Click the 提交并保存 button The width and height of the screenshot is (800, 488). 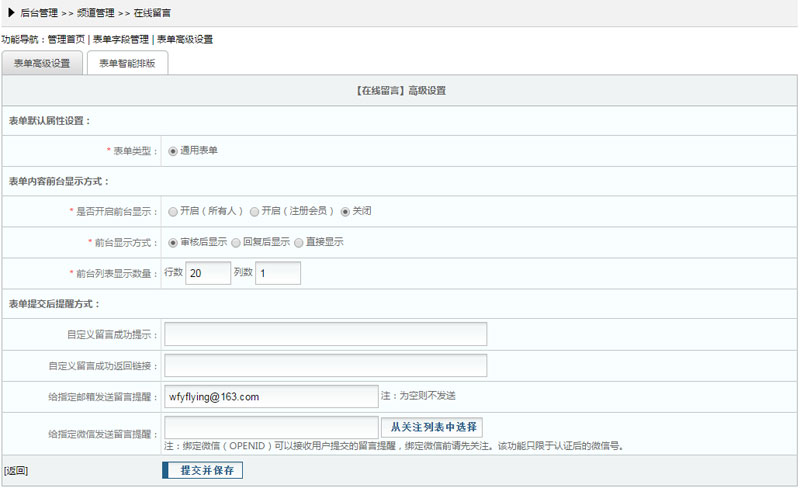point(202,470)
